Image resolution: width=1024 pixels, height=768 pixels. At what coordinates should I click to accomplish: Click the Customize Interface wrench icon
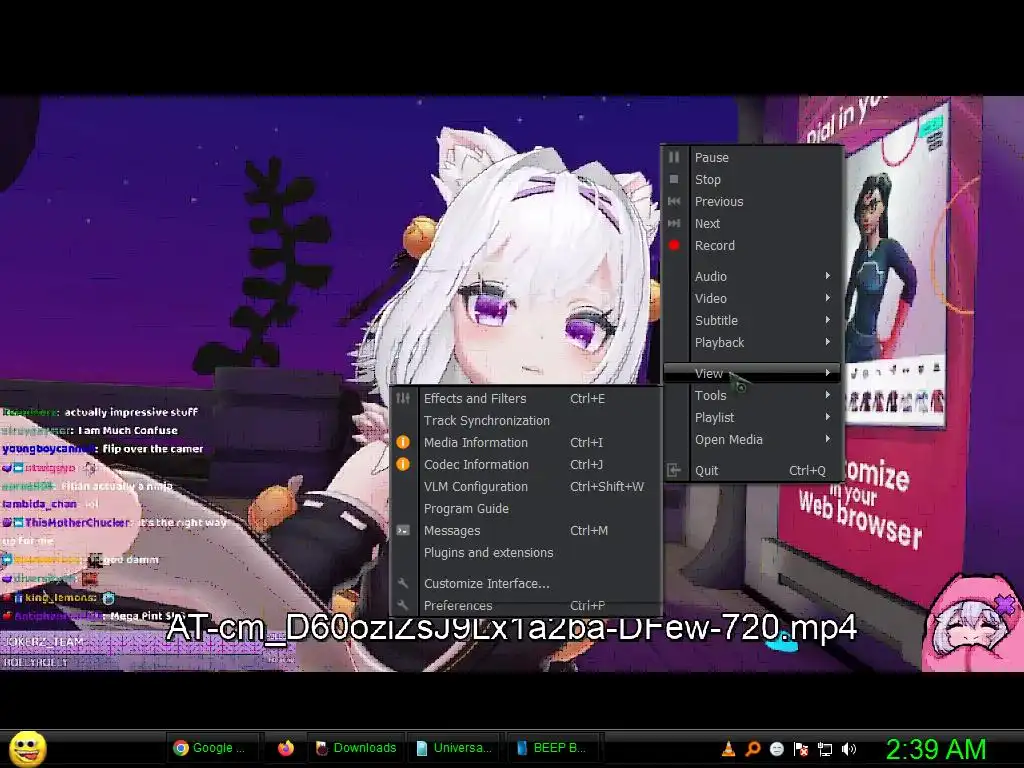[403, 583]
